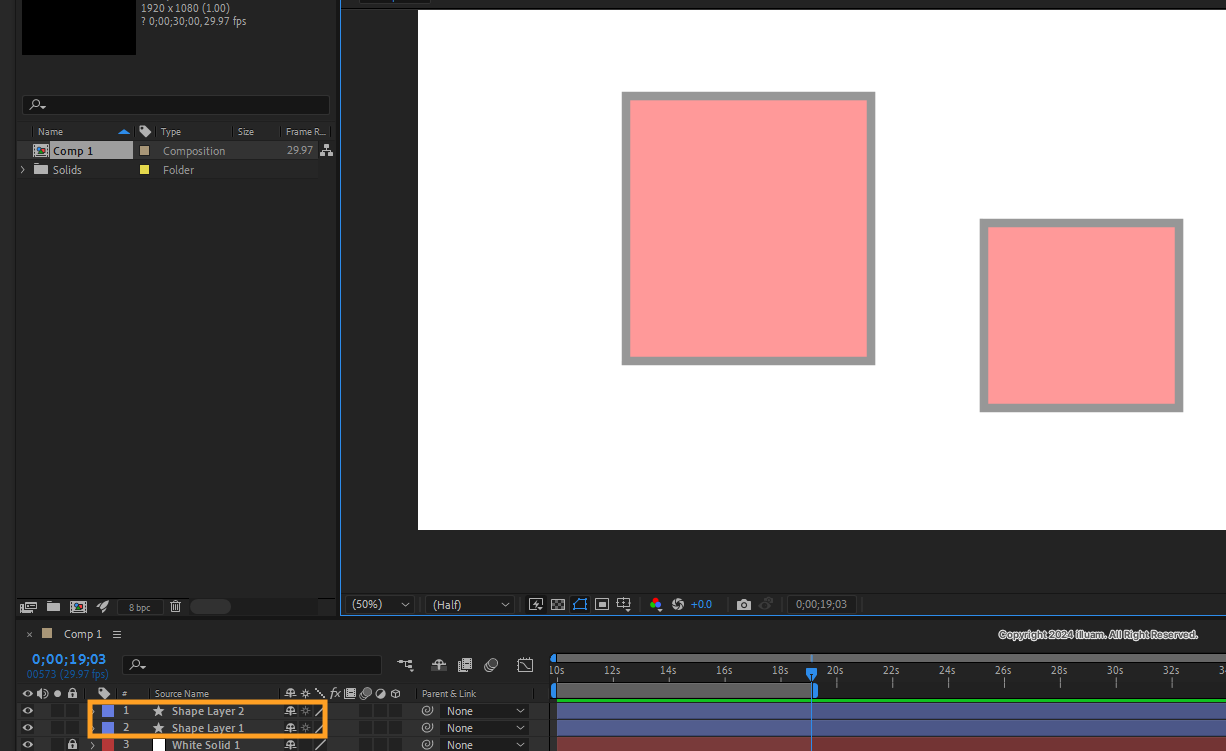
Task: Expand the Solids folder
Action: point(23,170)
